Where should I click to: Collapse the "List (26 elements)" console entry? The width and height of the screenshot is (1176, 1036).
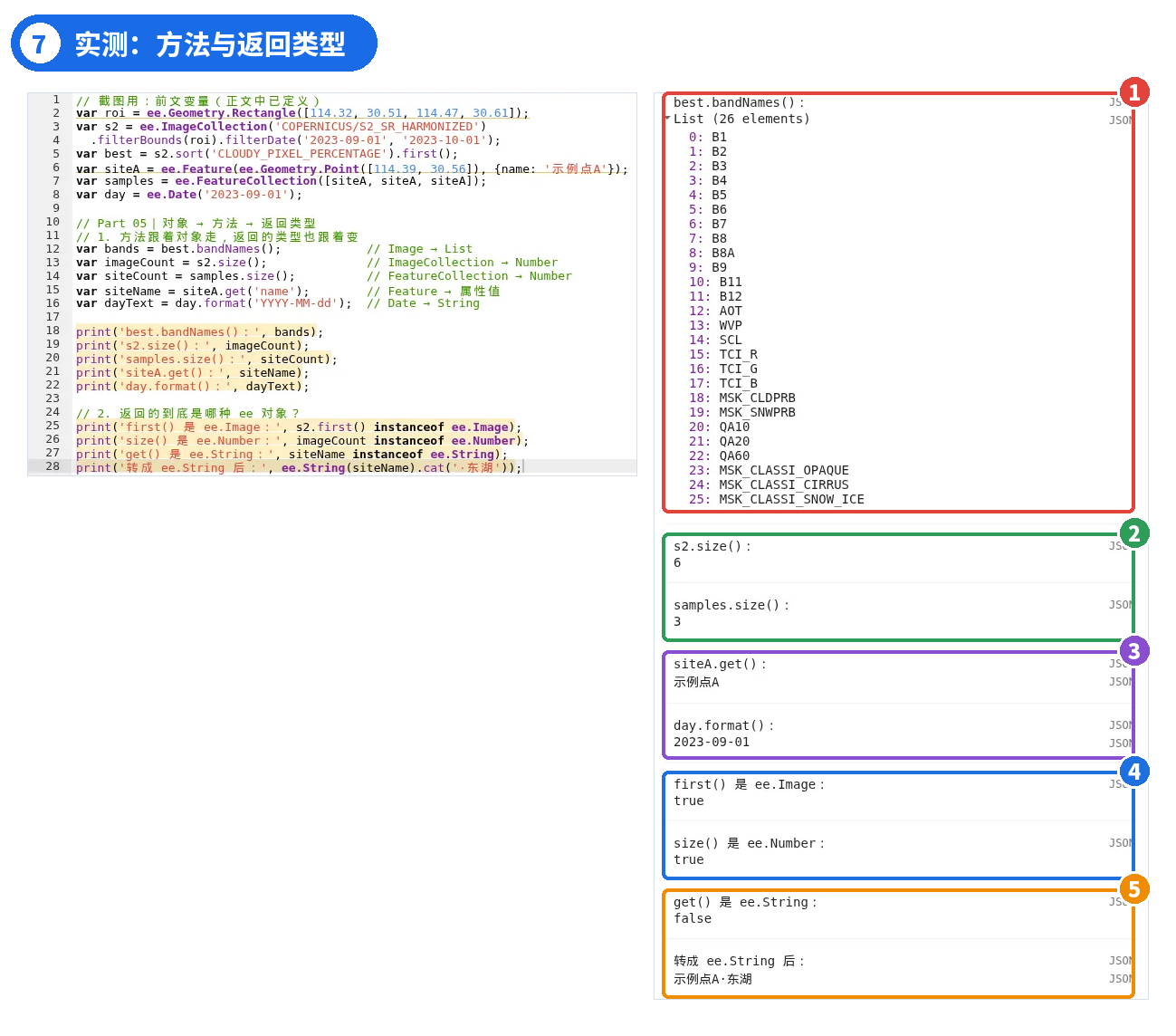[x=668, y=119]
